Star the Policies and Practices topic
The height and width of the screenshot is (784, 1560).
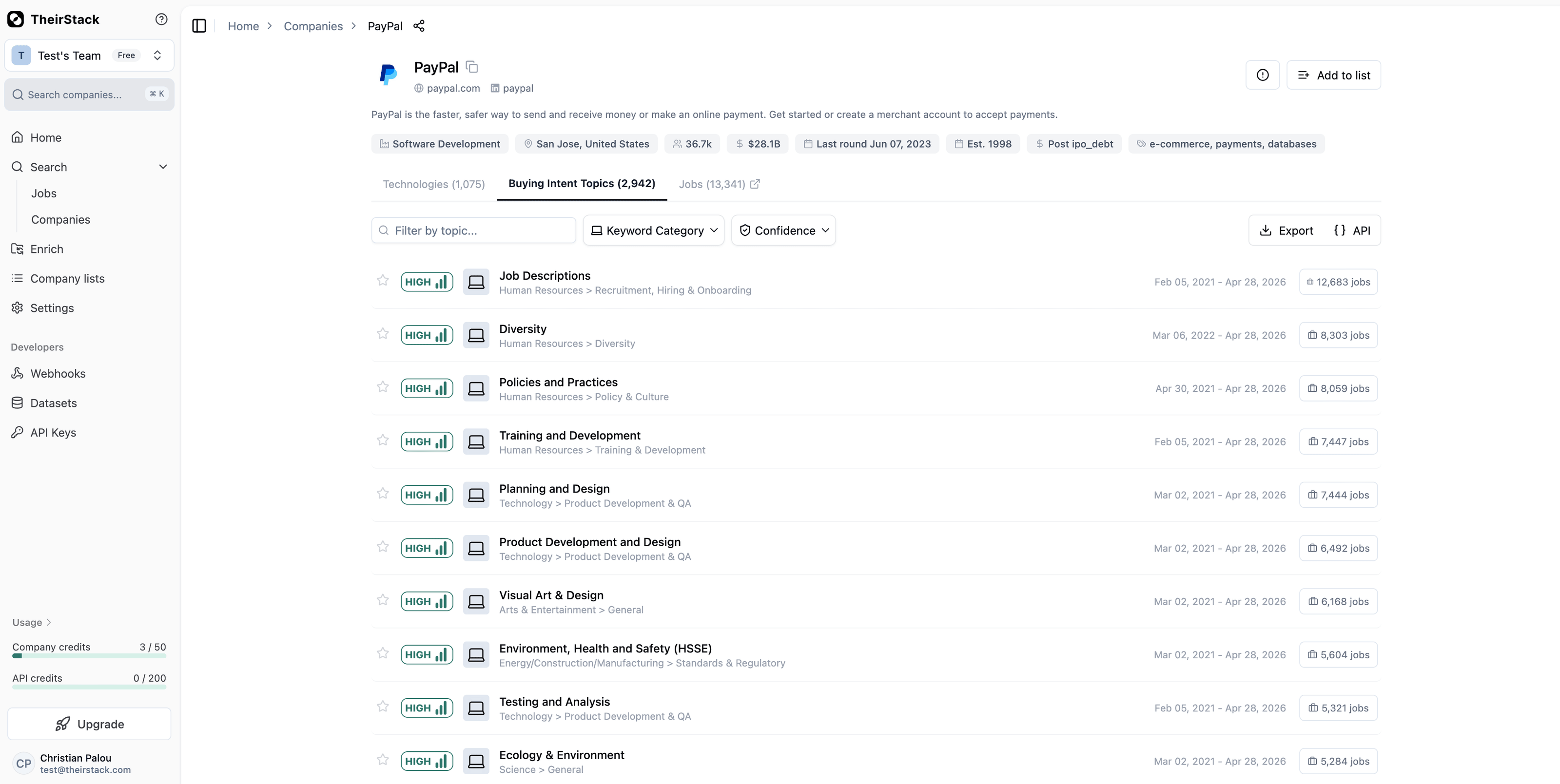[383, 387]
